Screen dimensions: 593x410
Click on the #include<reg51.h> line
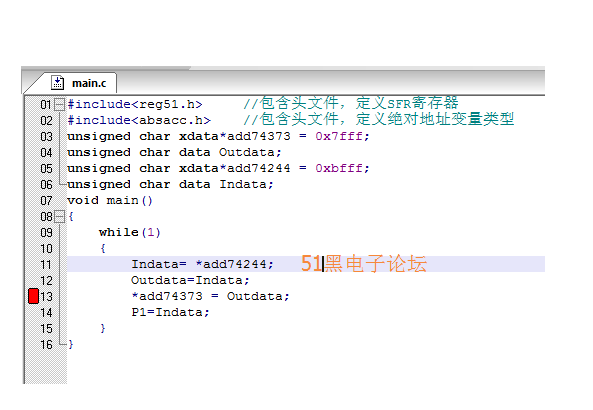click(x=135, y=104)
